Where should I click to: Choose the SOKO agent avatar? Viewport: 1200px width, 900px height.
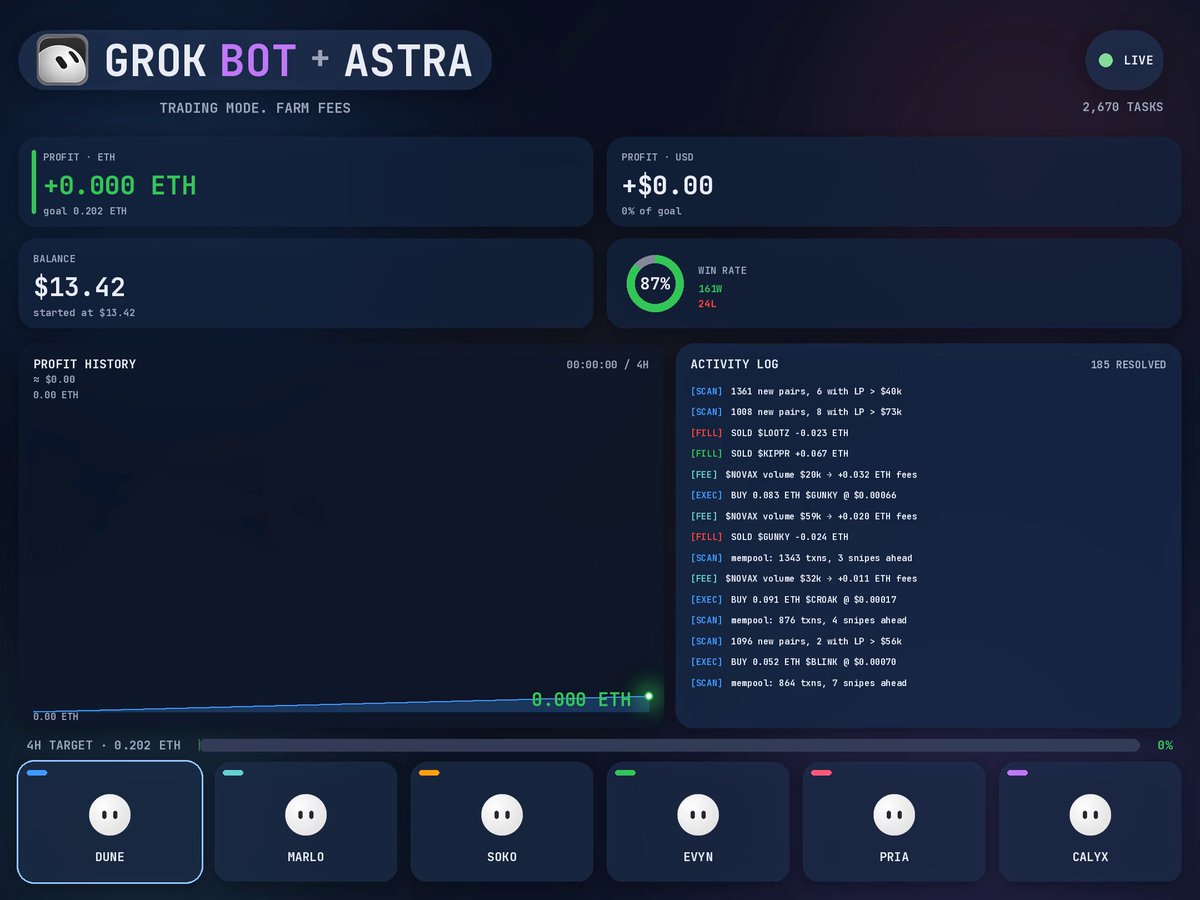(502, 815)
